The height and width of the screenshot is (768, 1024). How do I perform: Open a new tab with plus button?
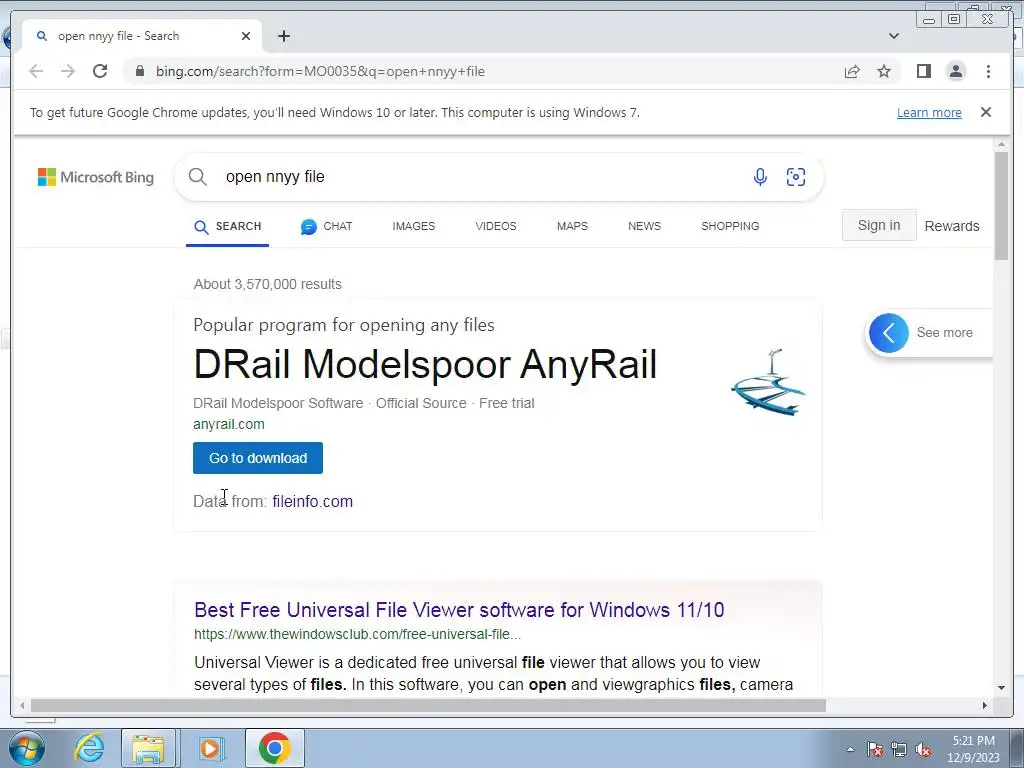(x=283, y=36)
